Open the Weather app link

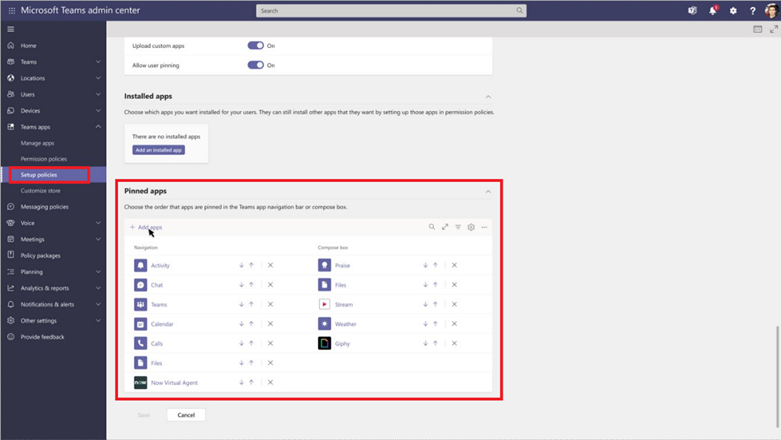(x=346, y=324)
